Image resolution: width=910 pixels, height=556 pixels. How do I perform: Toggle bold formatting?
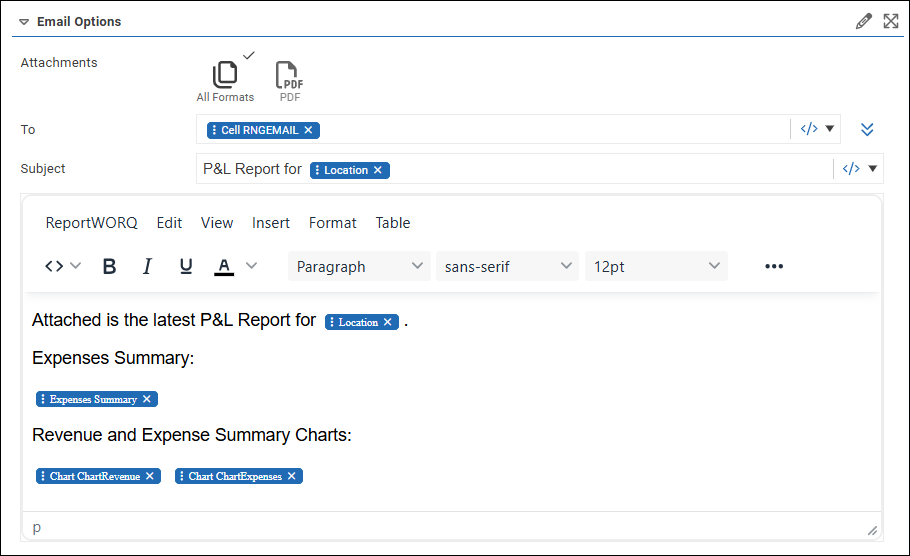[110, 266]
